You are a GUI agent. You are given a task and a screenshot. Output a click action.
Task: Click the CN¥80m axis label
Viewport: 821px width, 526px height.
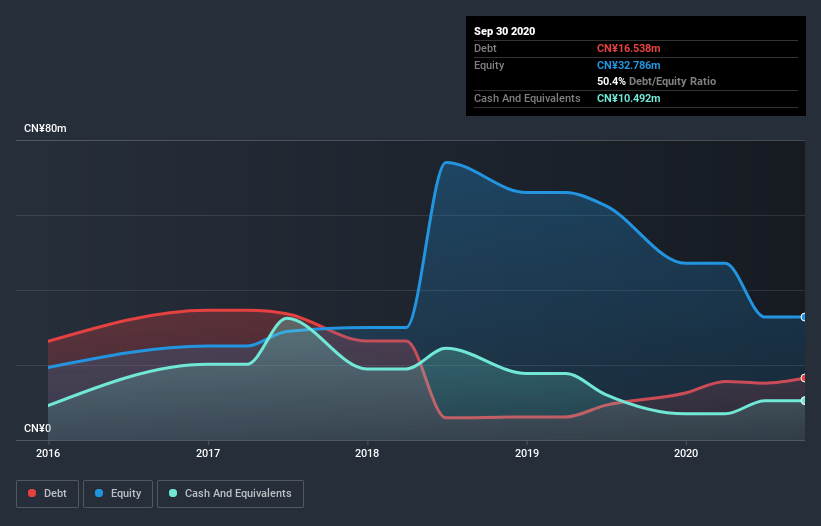[45, 128]
